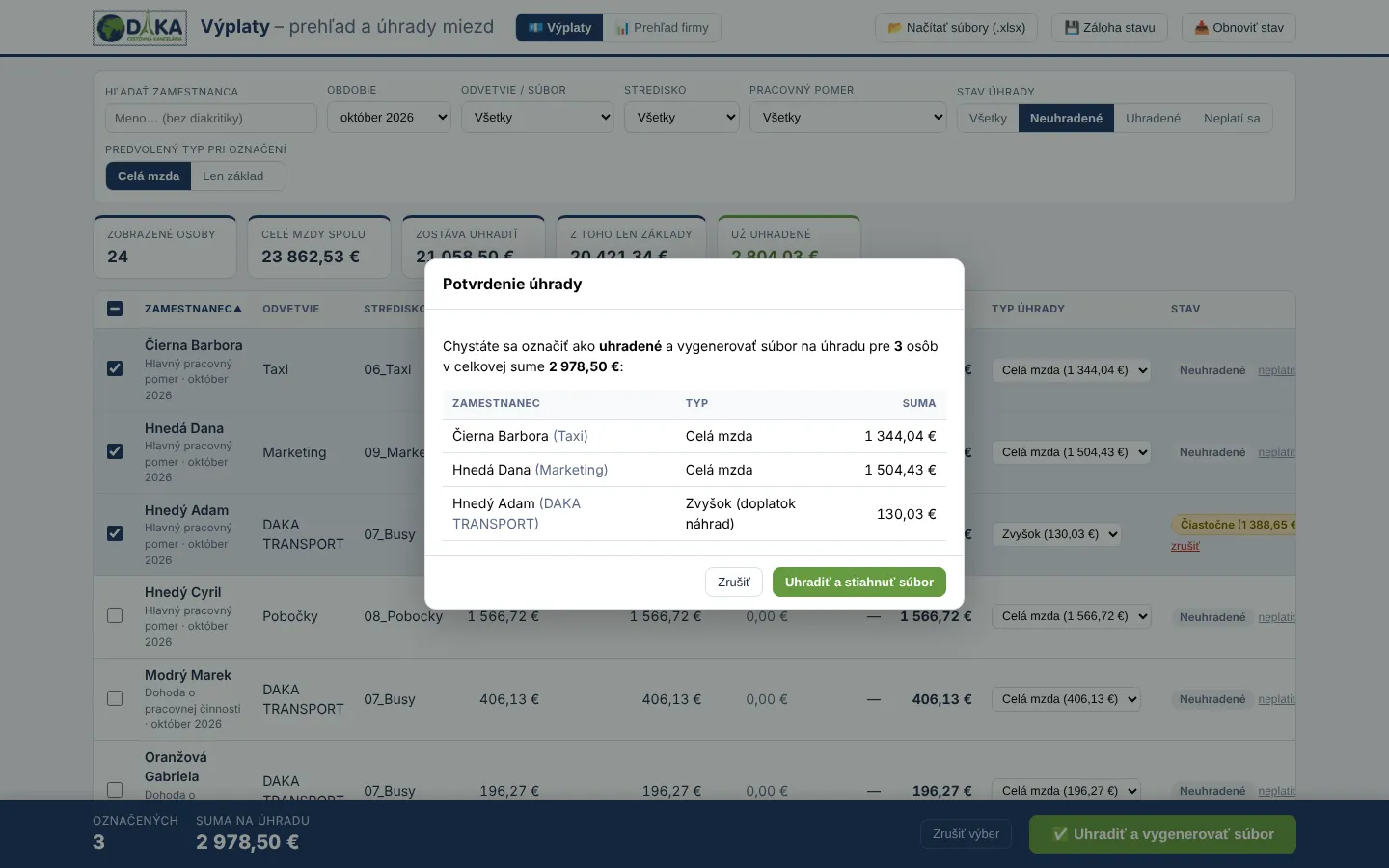Check the Modrý Marek row checkbox
Image resolution: width=1389 pixels, height=868 pixels.
point(115,698)
